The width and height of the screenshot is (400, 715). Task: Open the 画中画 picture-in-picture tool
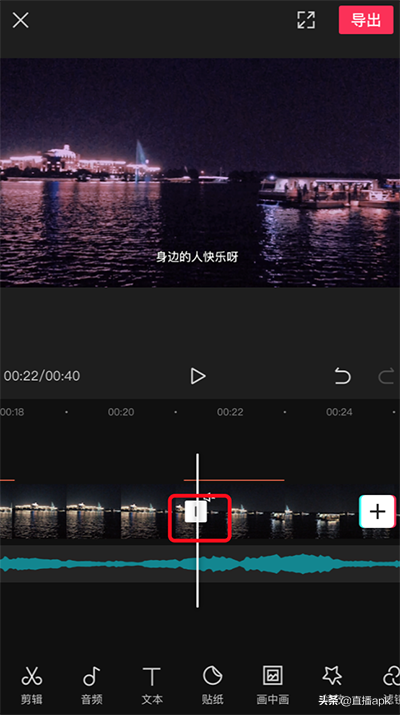point(272,684)
